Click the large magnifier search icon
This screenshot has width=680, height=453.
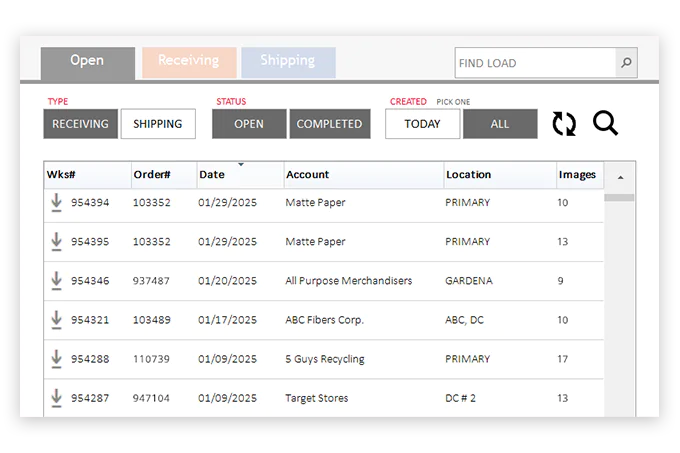tap(605, 124)
